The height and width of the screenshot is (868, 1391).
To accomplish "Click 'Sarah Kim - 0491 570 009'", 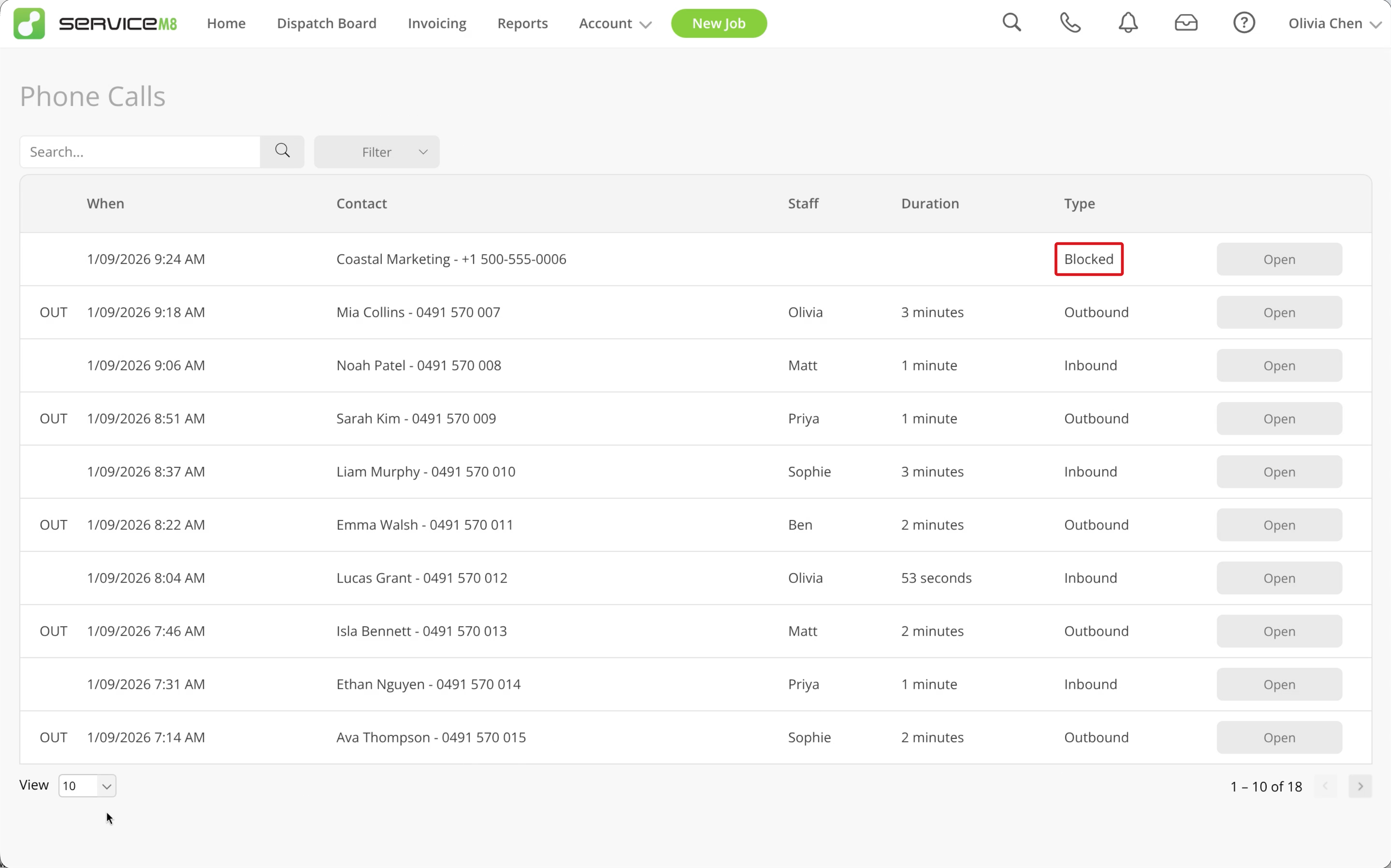I will pos(416,419).
